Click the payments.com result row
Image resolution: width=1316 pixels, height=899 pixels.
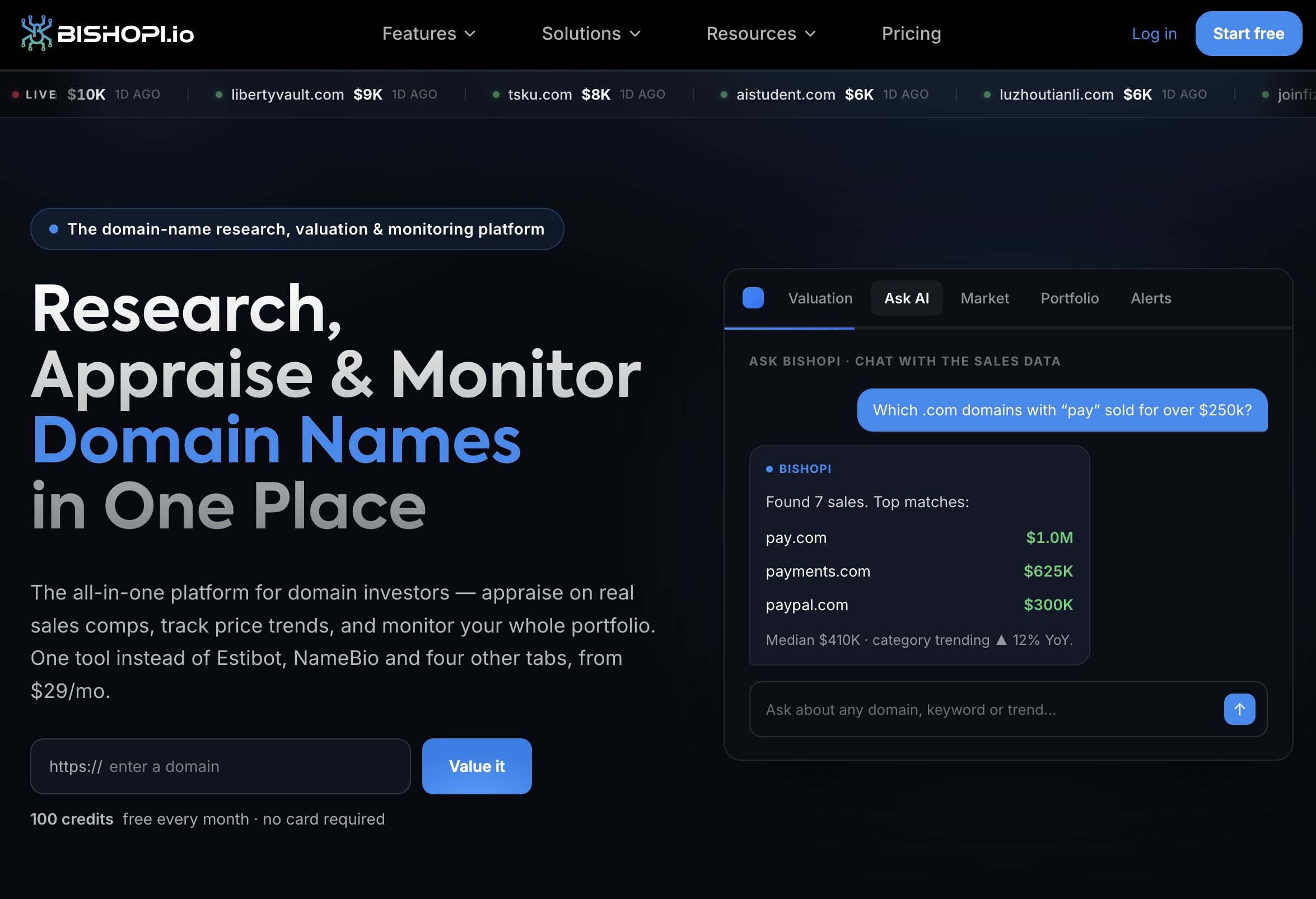[x=919, y=570]
